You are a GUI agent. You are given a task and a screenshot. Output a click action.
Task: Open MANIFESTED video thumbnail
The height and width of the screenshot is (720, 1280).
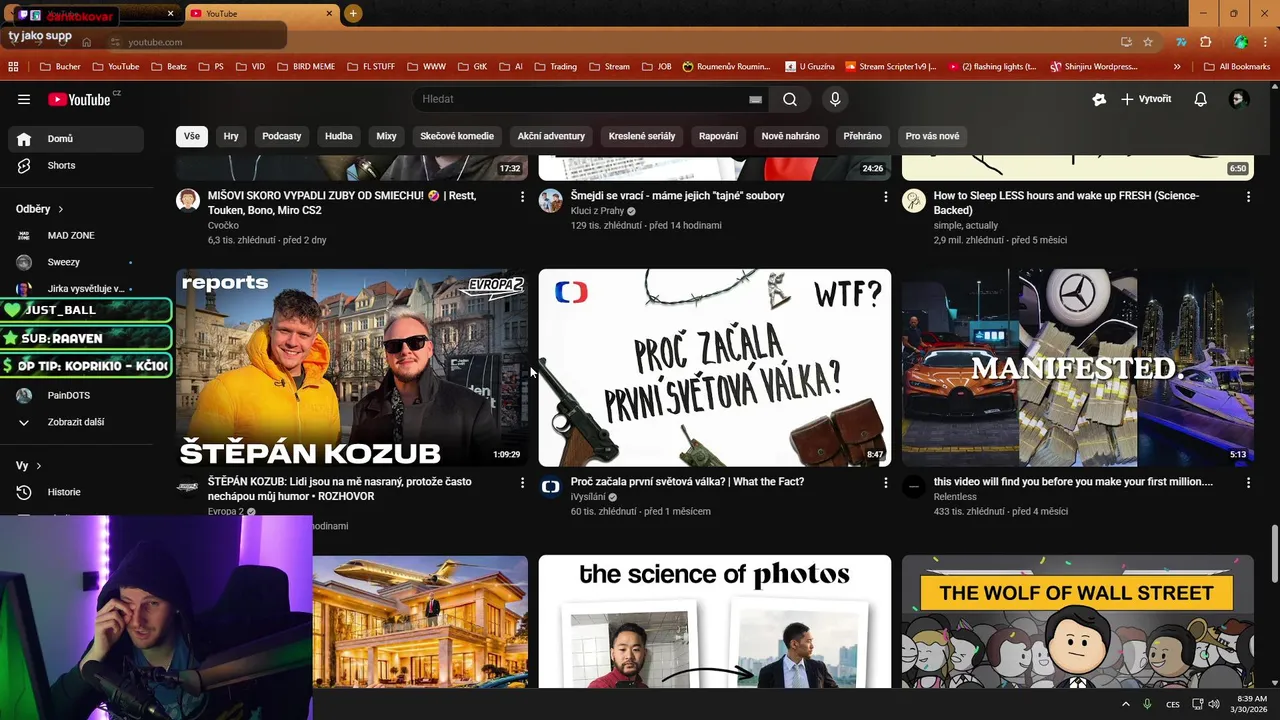pos(1078,367)
